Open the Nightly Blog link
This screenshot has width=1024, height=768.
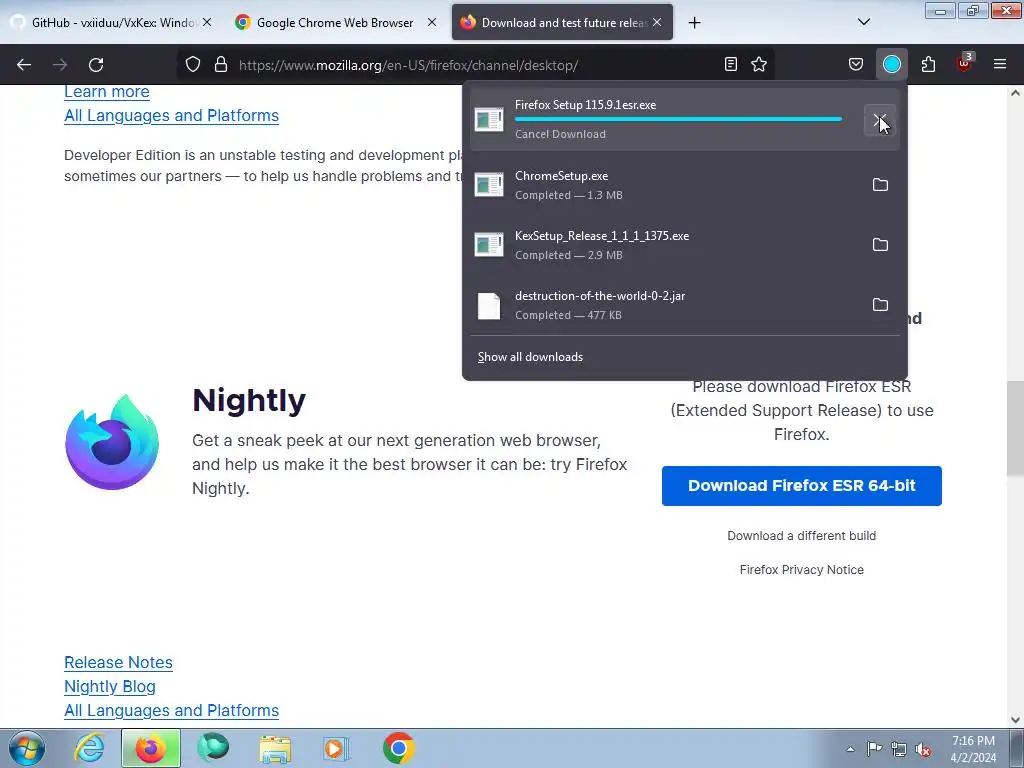(x=110, y=686)
